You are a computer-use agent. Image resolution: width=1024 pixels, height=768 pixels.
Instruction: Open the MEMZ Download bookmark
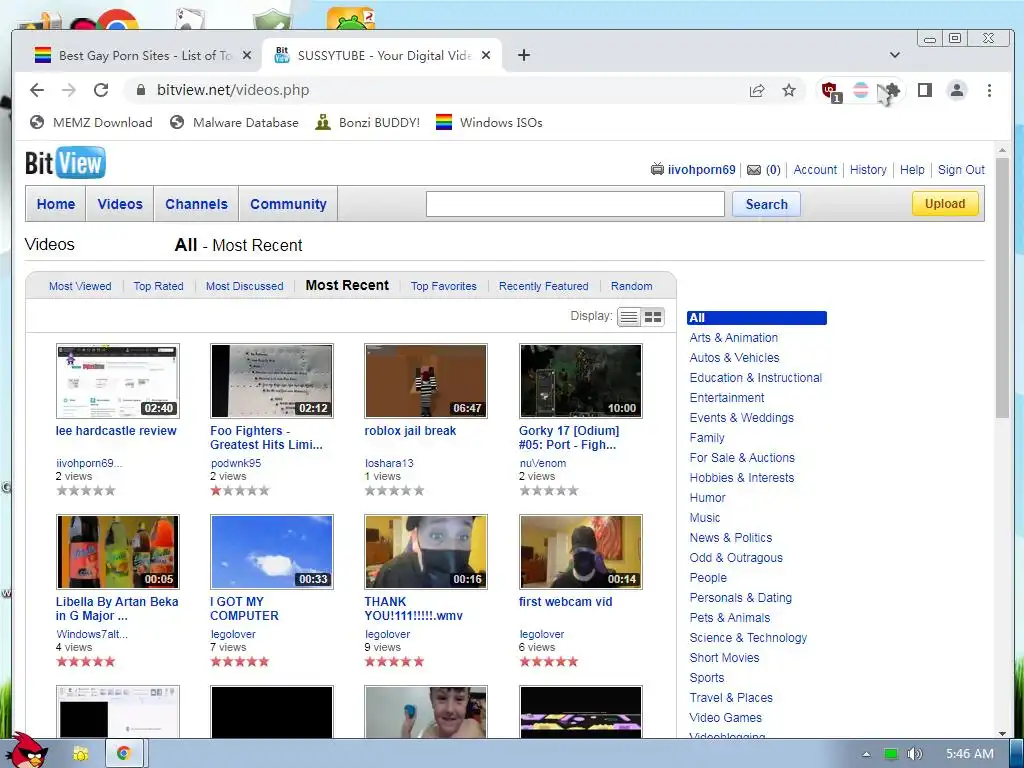click(x=91, y=123)
